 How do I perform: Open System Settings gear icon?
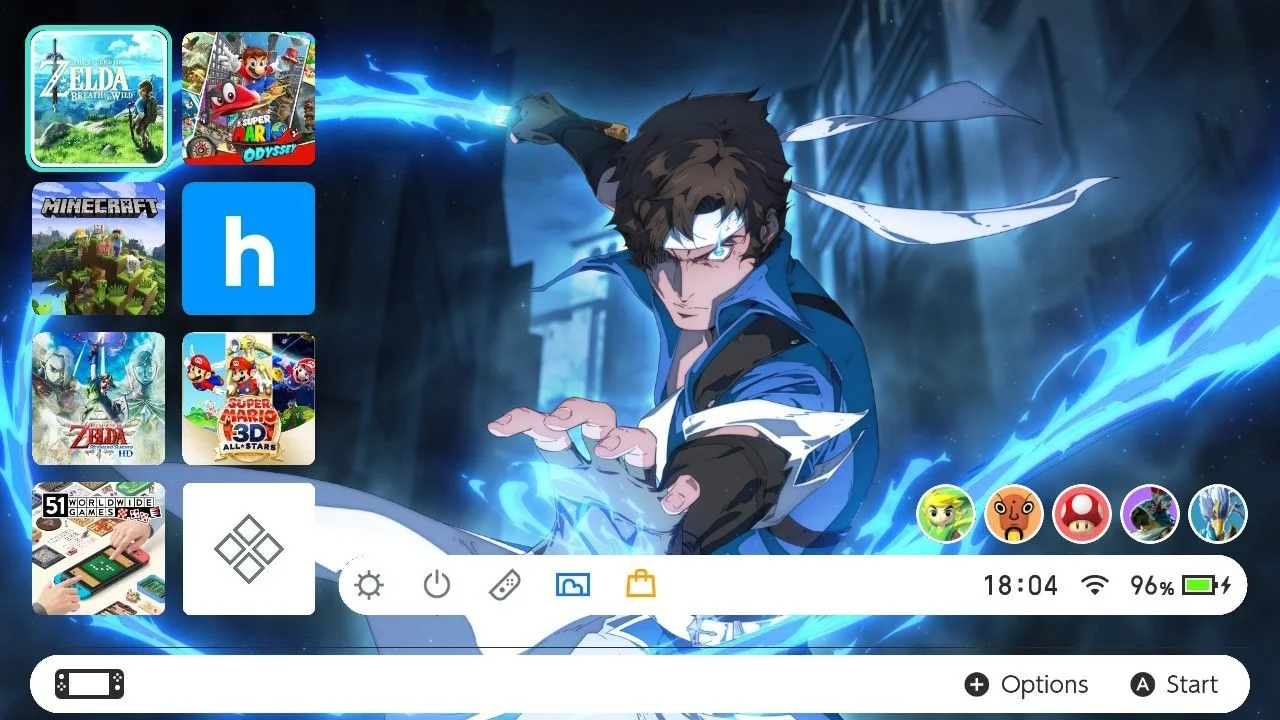point(369,585)
